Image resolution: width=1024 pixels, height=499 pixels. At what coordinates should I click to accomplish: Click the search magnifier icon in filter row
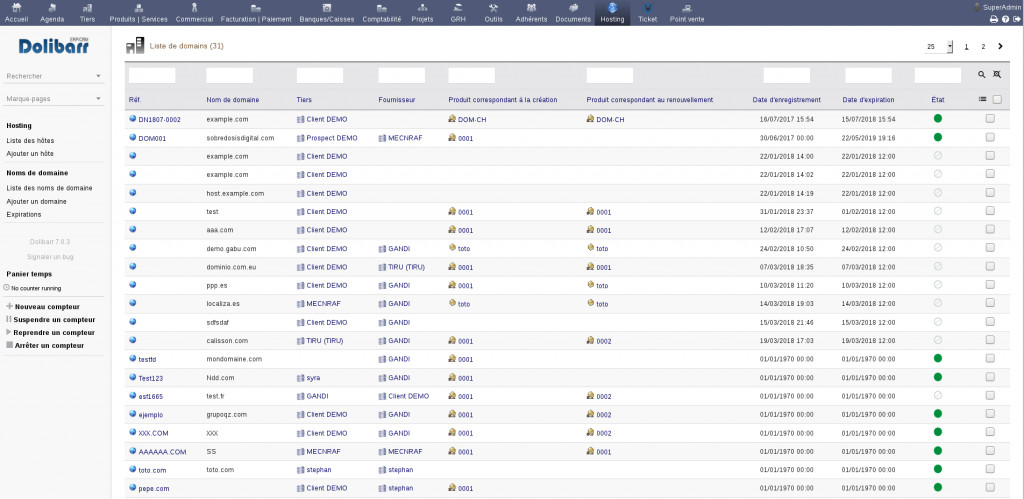pos(982,75)
